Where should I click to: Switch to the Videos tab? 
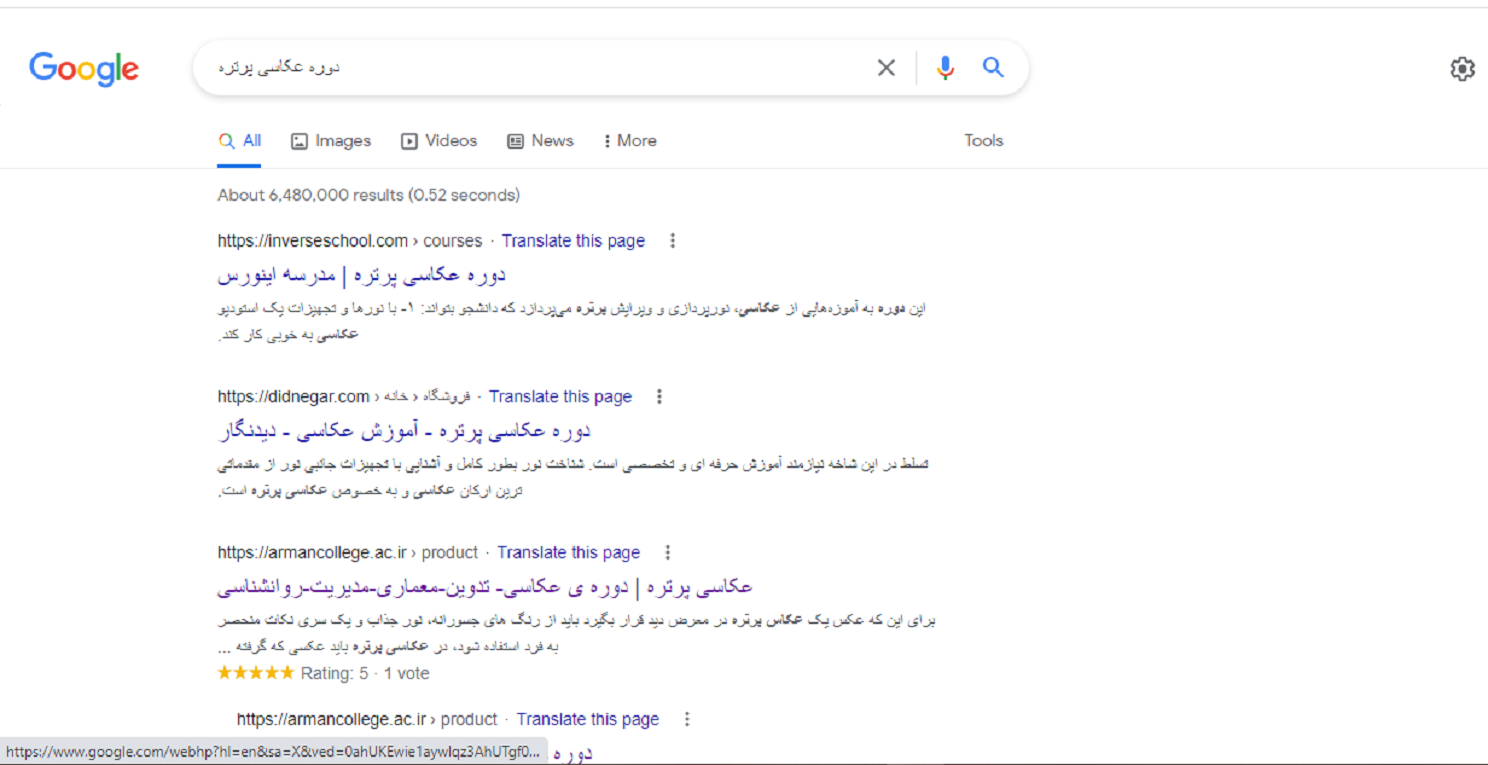point(439,141)
